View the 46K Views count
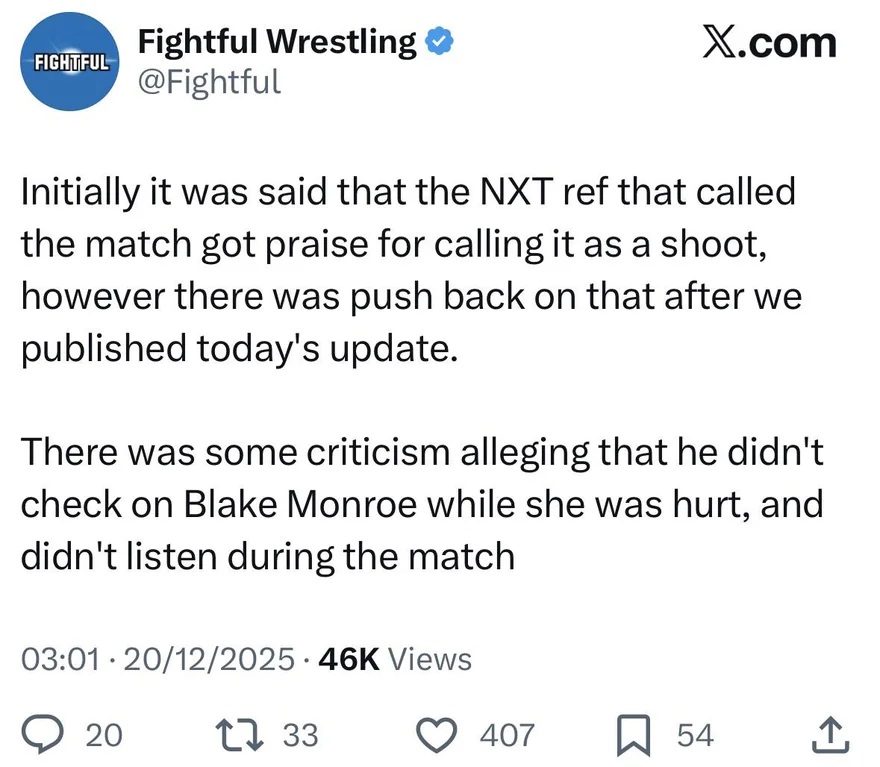 [395, 659]
